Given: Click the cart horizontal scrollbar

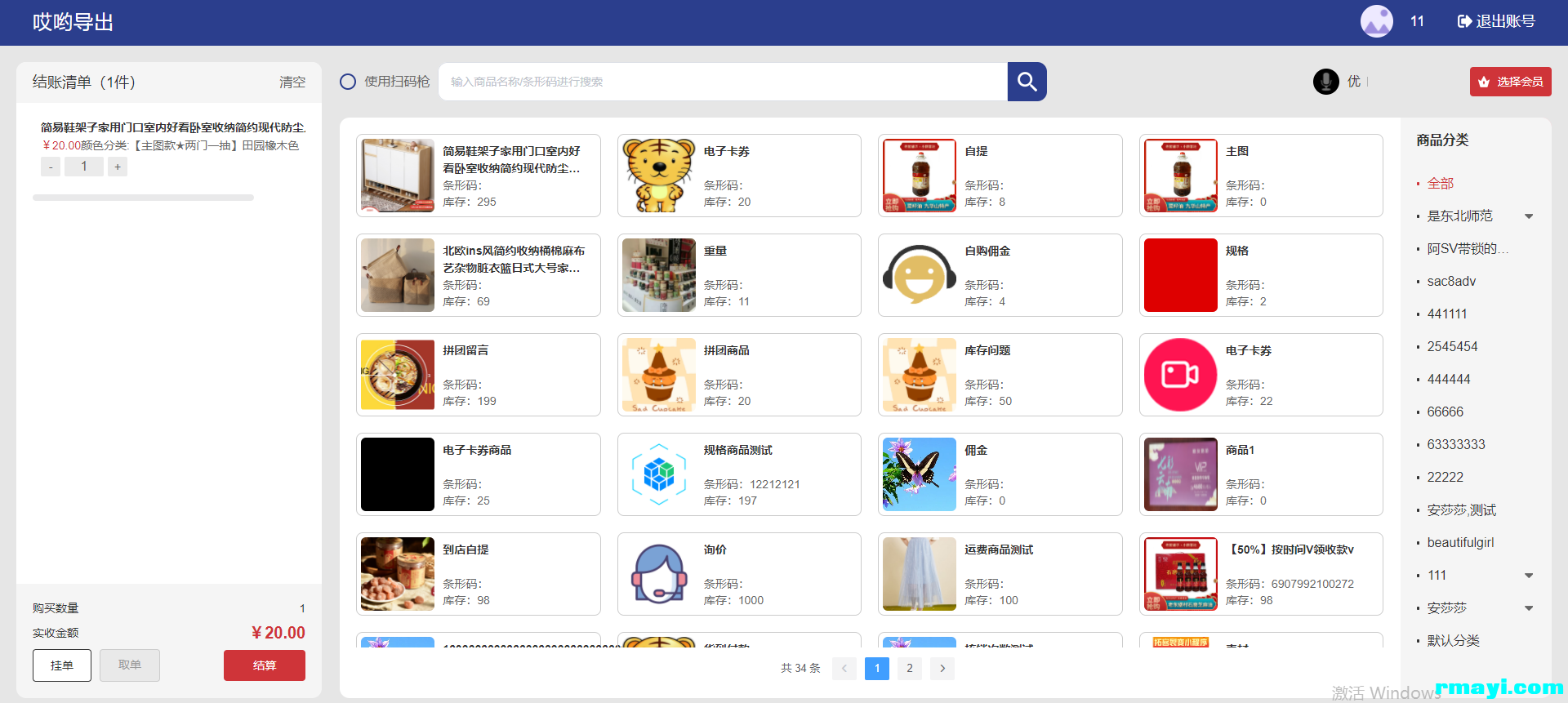Looking at the screenshot, I should [143, 198].
